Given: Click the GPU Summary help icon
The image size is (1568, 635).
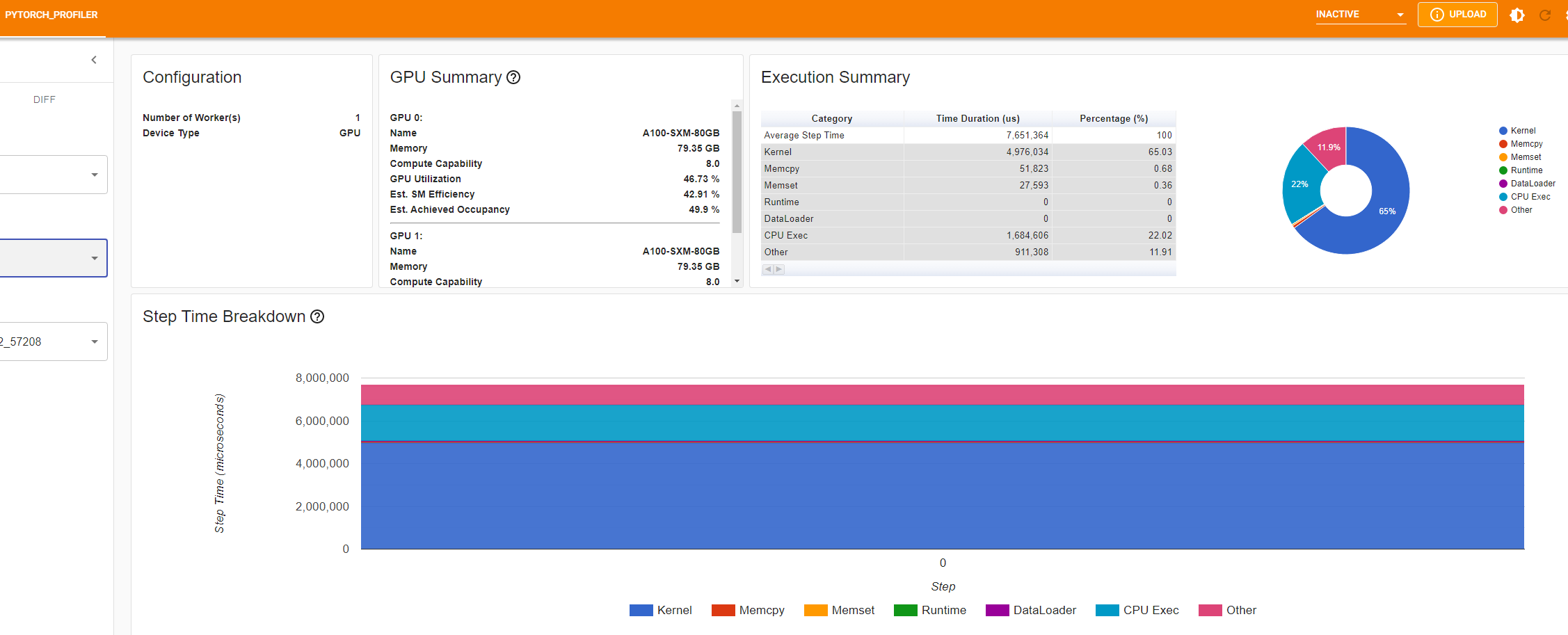Looking at the screenshot, I should [x=513, y=77].
